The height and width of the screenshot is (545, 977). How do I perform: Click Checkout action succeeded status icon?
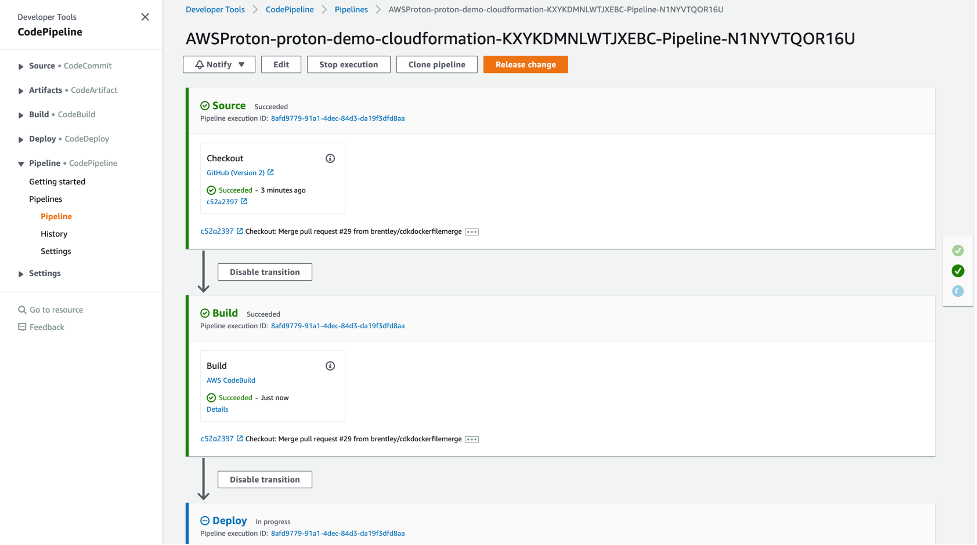211,191
